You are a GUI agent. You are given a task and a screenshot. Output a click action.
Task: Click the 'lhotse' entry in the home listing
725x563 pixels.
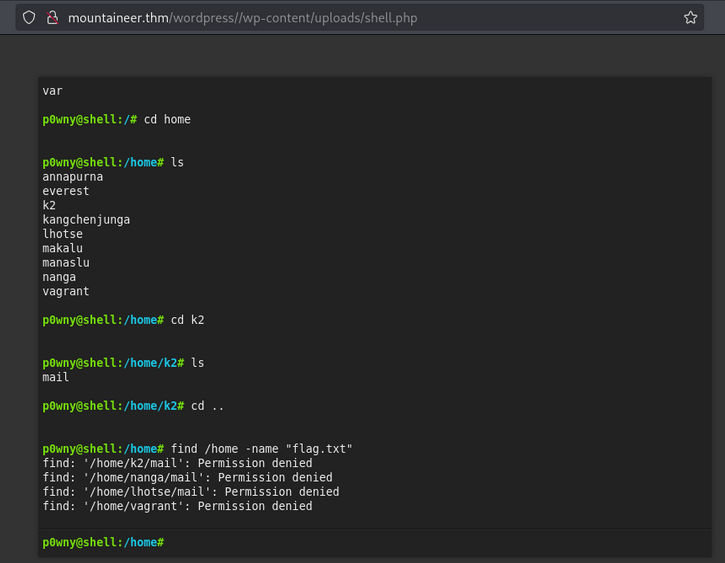pos(62,234)
